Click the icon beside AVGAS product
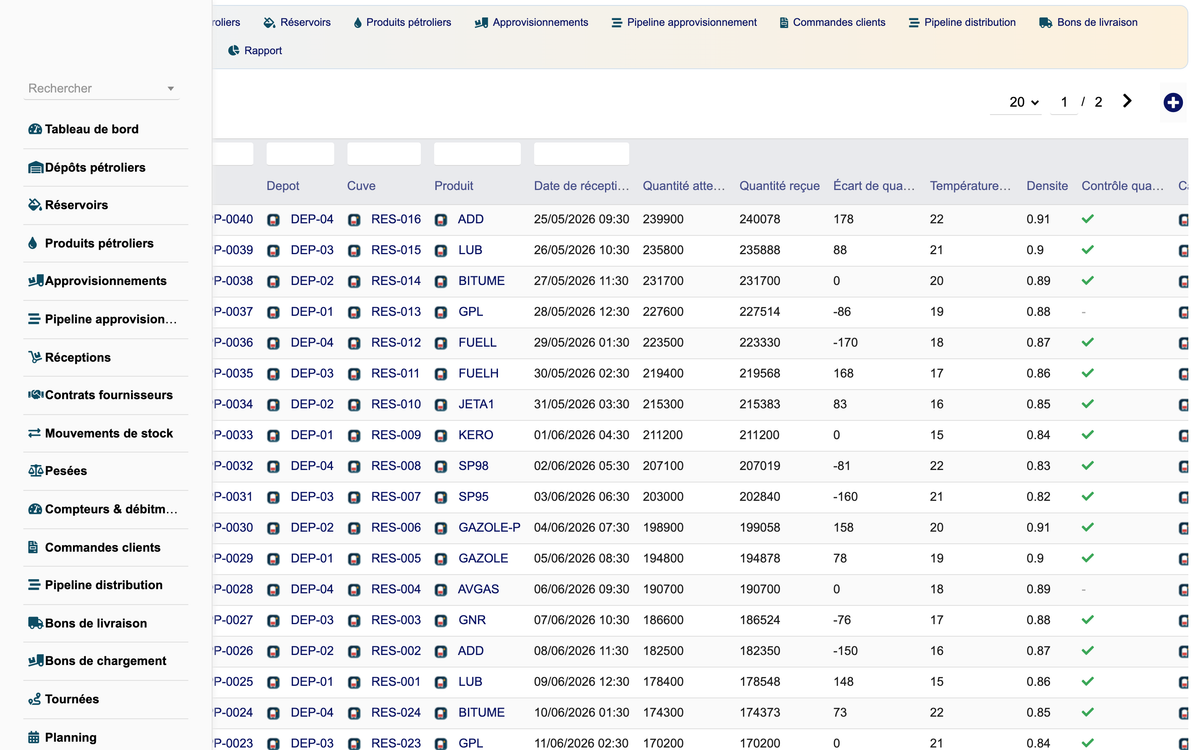Screen dimensions: 1200x750 (x=441, y=590)
